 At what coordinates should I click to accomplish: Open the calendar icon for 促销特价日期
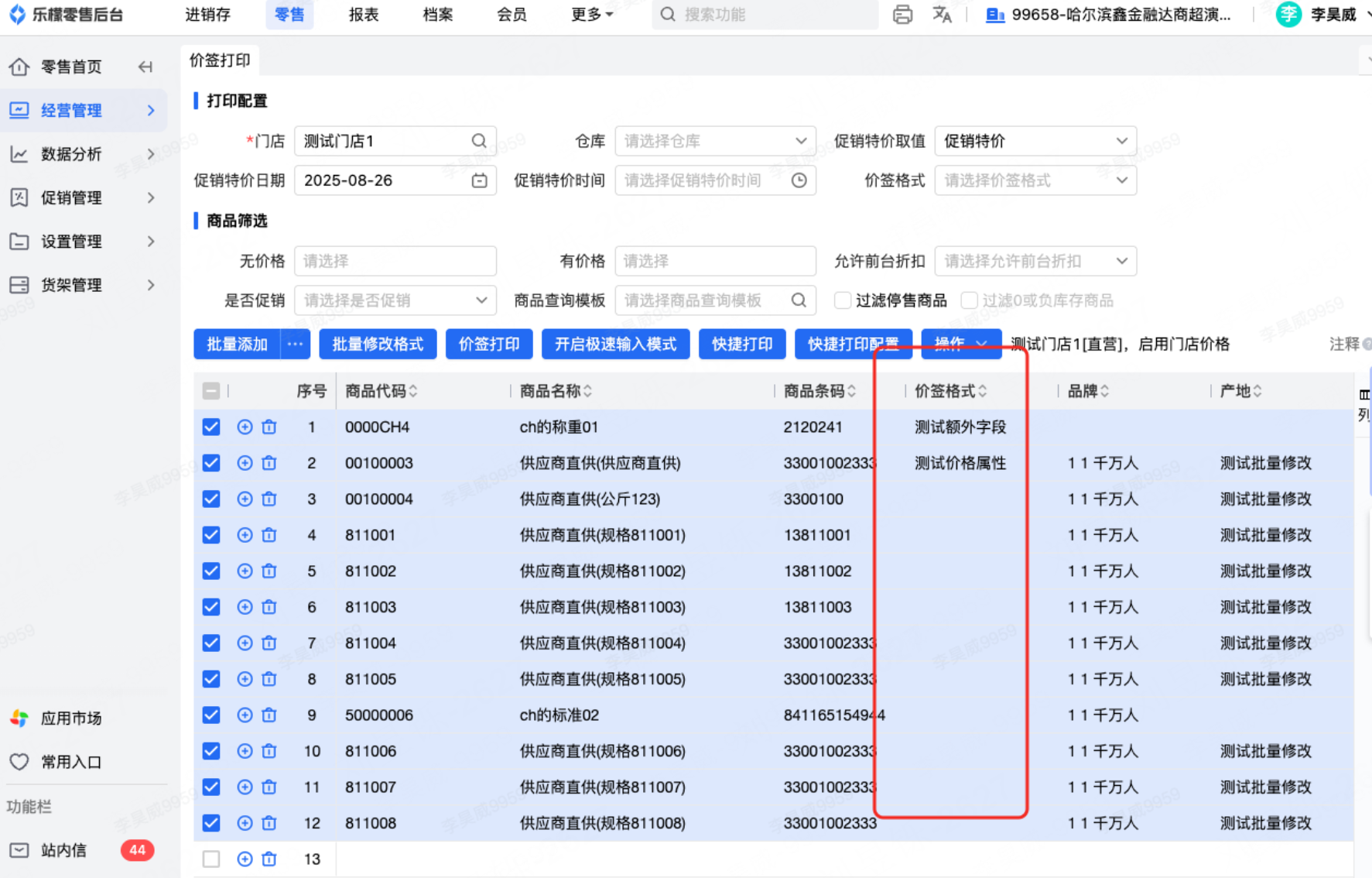click(479, 180)
